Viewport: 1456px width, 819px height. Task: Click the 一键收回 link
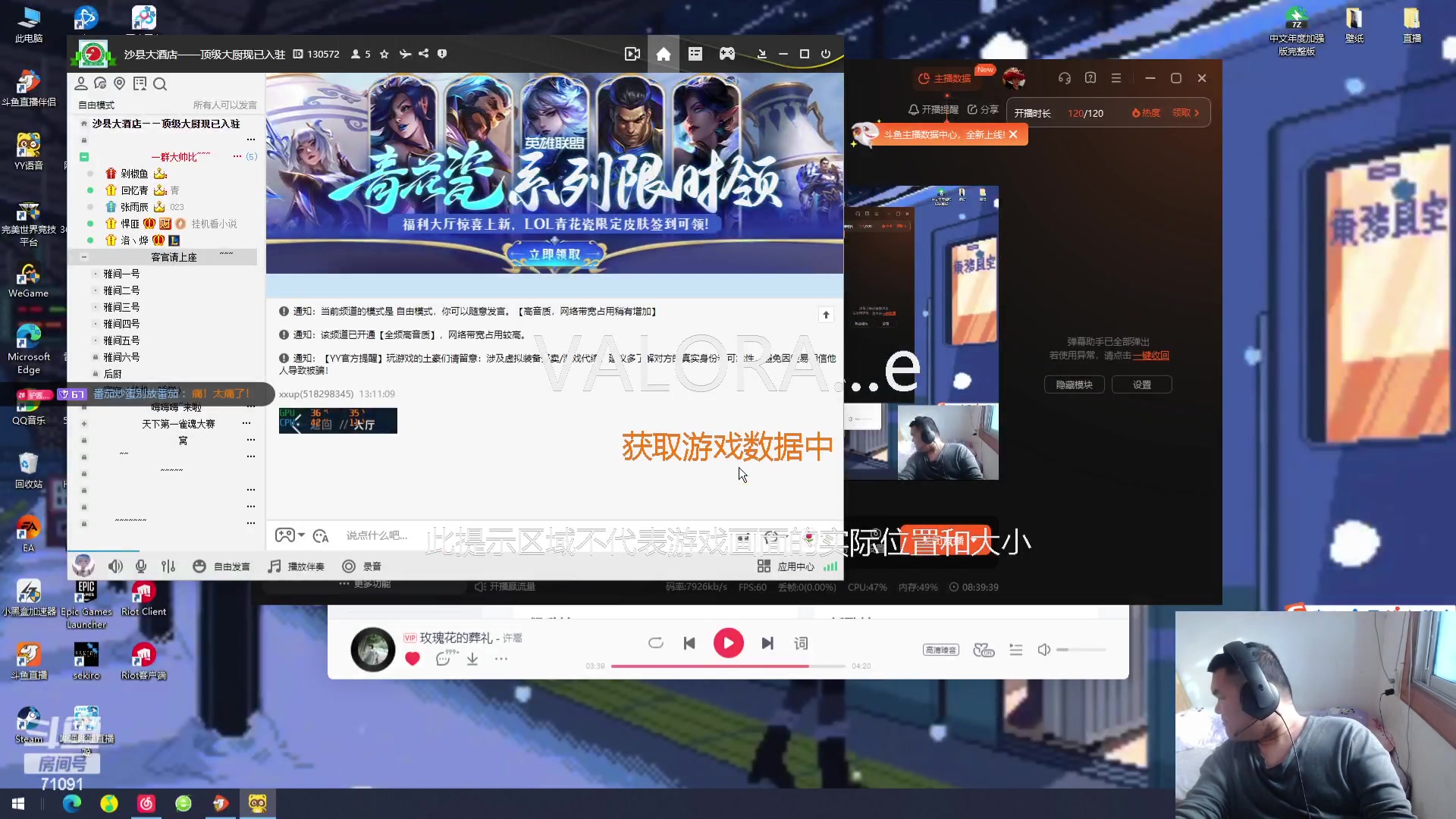pyautogui.click(x=1151, y=356)
